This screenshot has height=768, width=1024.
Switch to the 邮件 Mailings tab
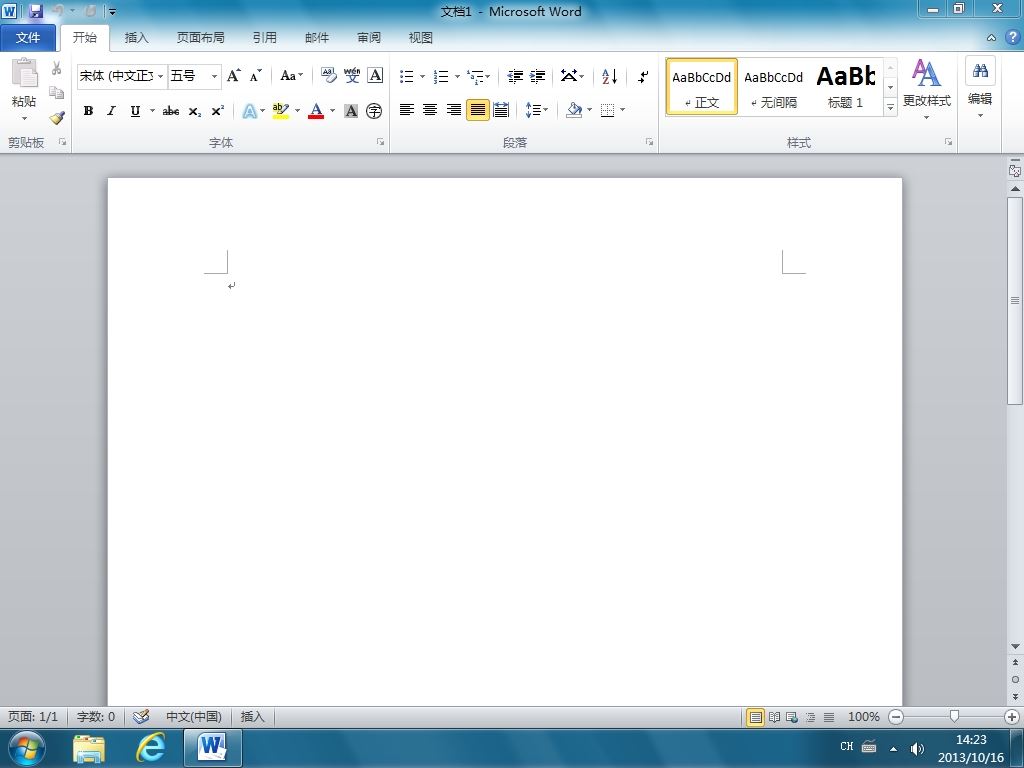pyautogui.click(x=317, y=38)
